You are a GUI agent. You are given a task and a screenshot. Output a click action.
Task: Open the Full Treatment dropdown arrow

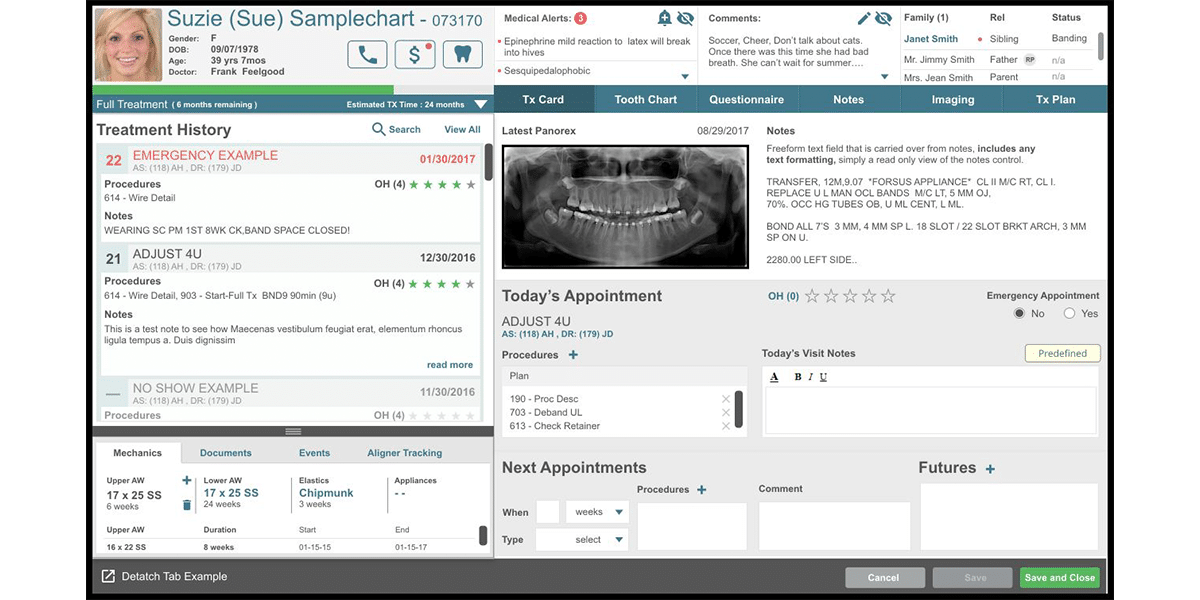(481, 103)
